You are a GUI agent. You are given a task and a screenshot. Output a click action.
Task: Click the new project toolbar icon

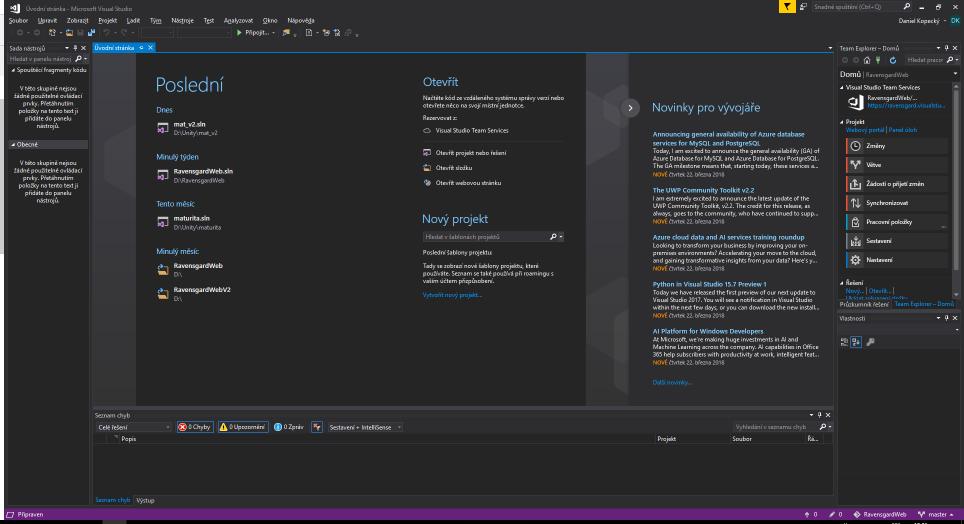click(x=52, y=33)
